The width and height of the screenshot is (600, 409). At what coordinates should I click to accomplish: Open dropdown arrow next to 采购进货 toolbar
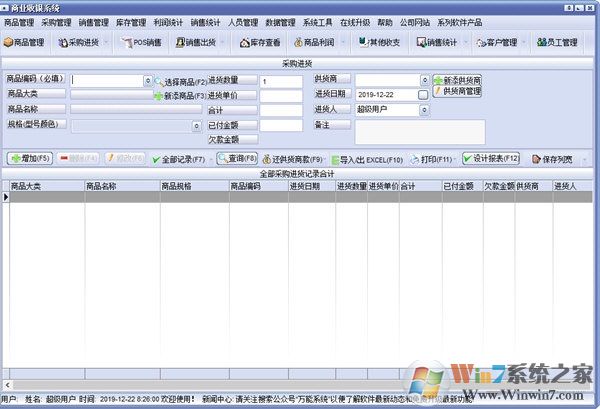106,42
